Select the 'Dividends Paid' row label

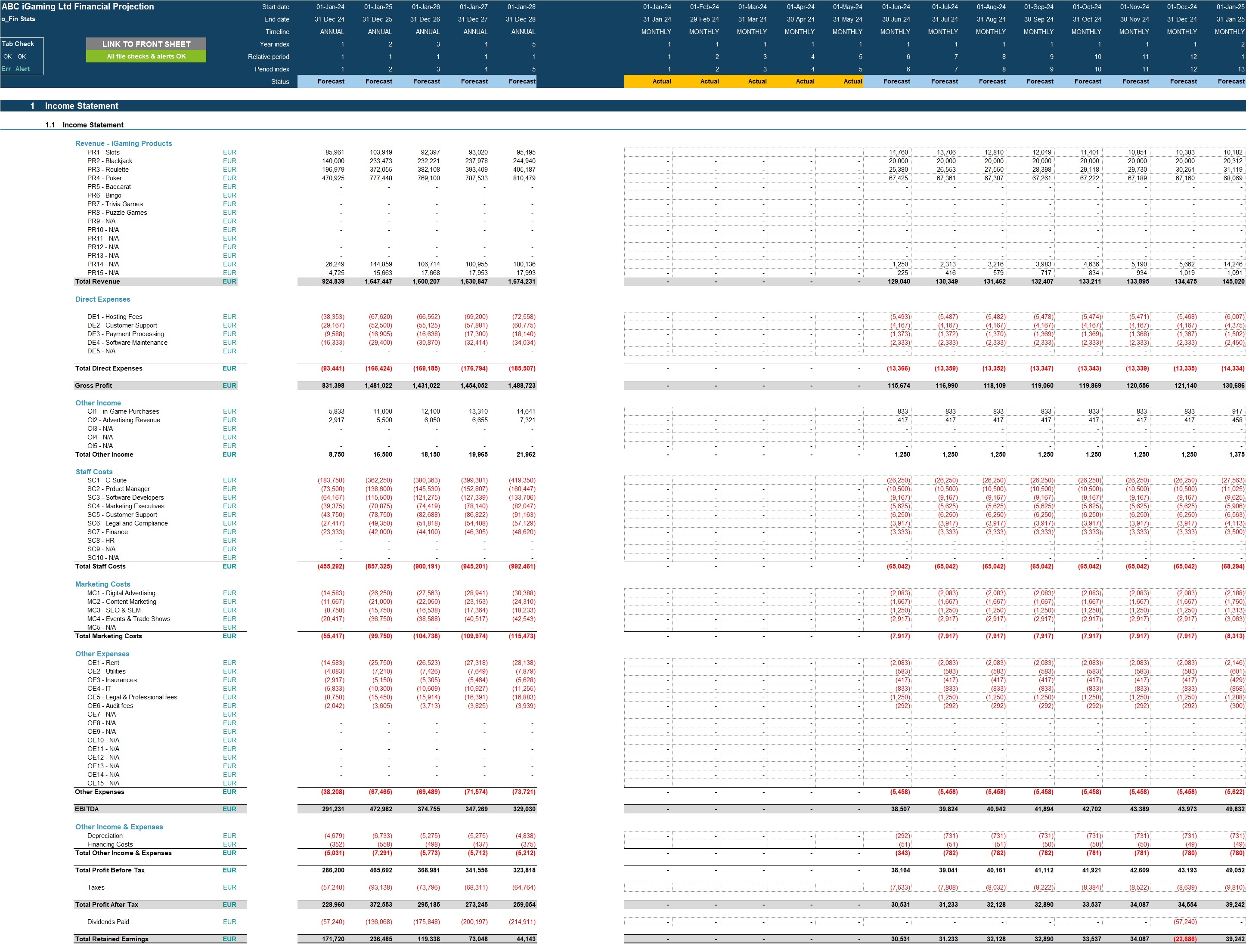(109, 921)
